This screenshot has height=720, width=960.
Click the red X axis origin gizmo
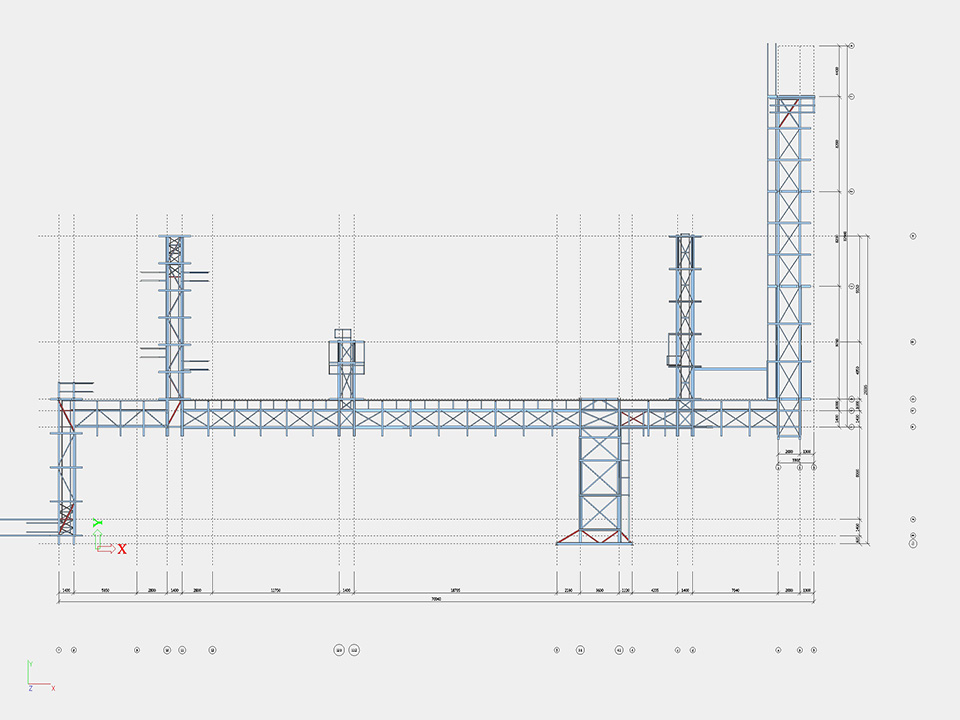pos(121,548)
